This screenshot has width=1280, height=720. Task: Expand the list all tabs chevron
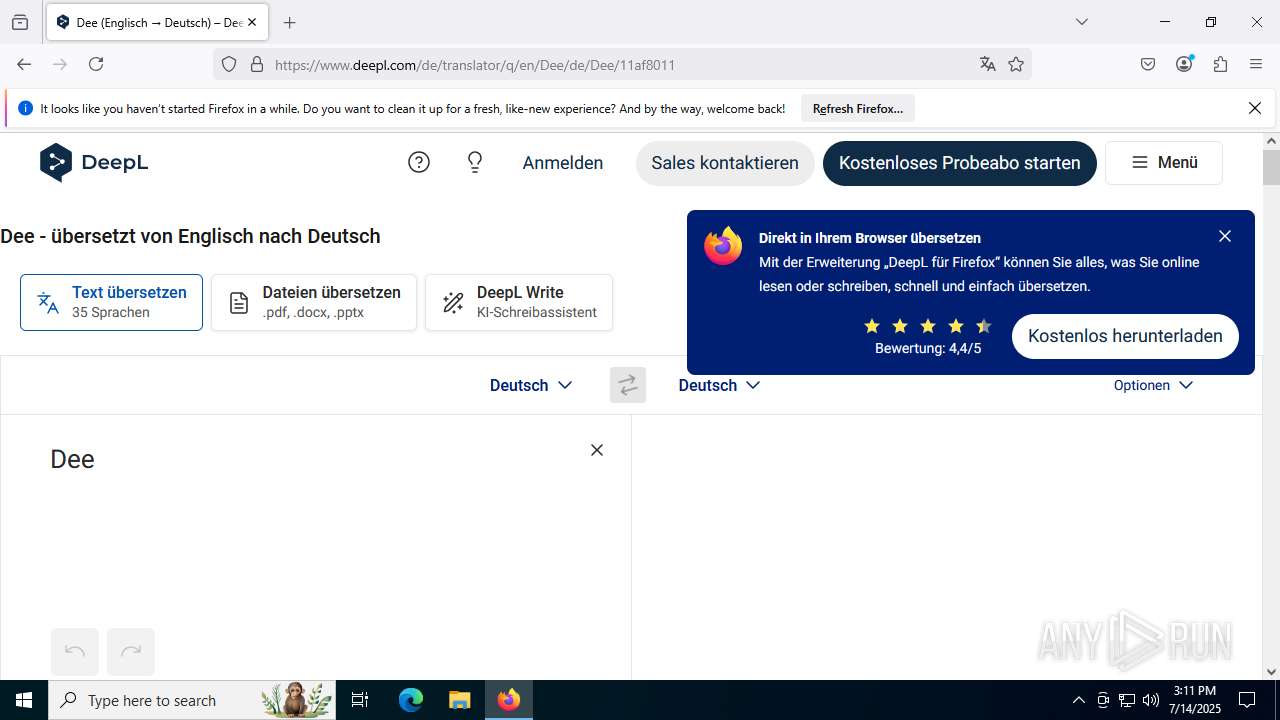(x=1081, y=22)
